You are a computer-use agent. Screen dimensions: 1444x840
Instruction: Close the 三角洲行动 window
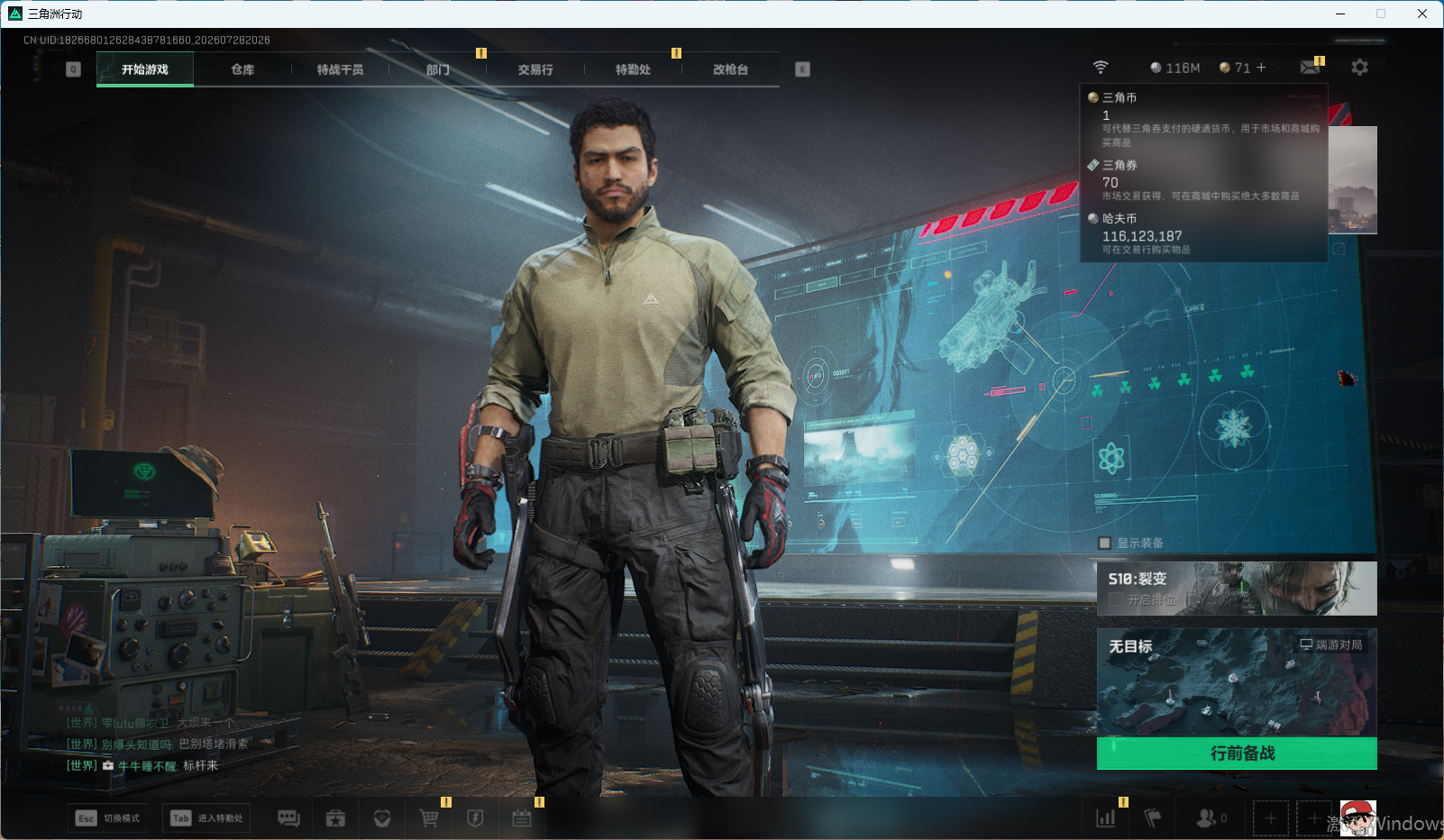click(x=1422, y=14)
